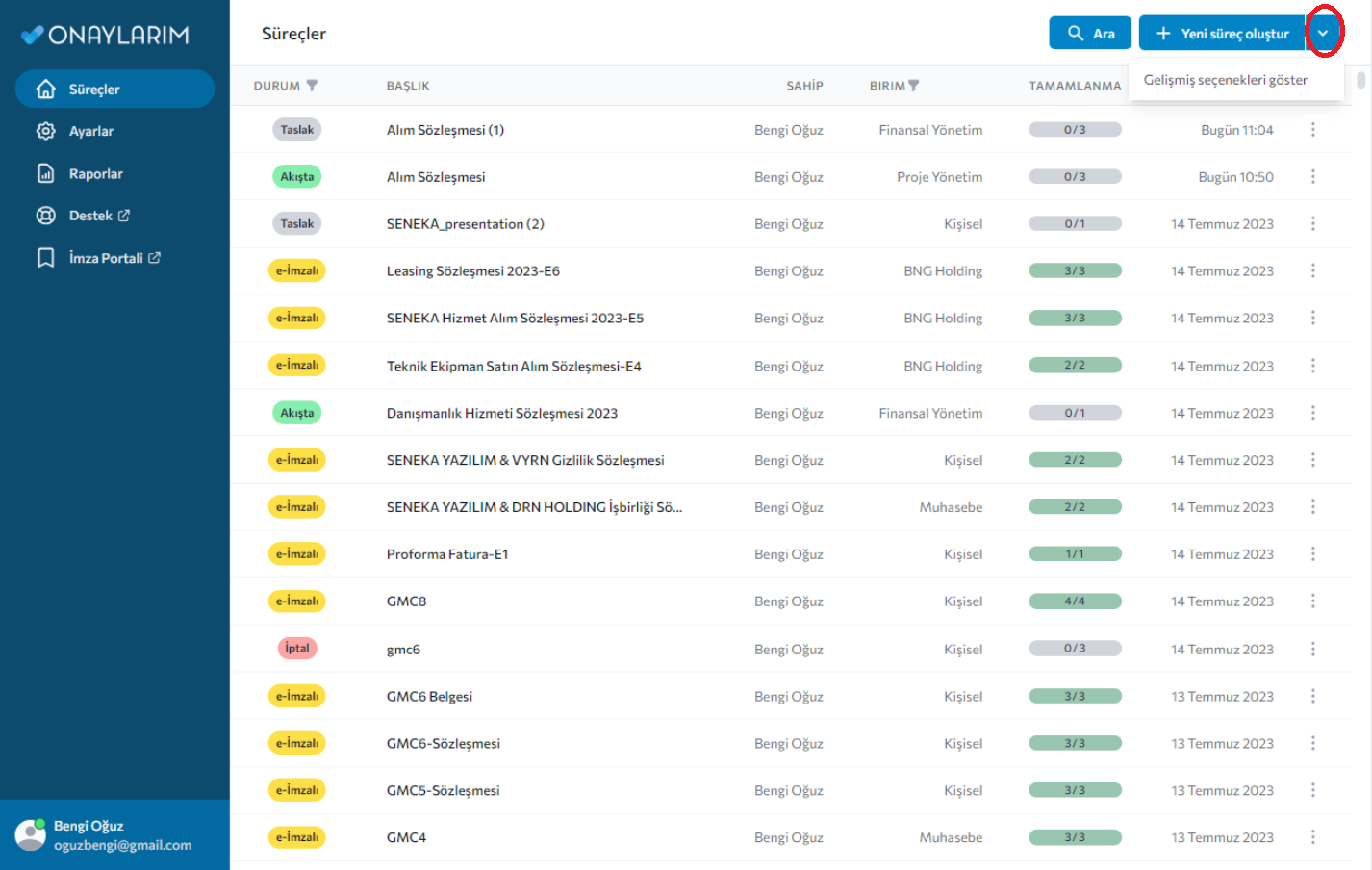The height and width of the screenshot is (870, 1372).
Task: Open the BİRİM column filter icon
Action: pyautogui.click(x=914, y=86)
